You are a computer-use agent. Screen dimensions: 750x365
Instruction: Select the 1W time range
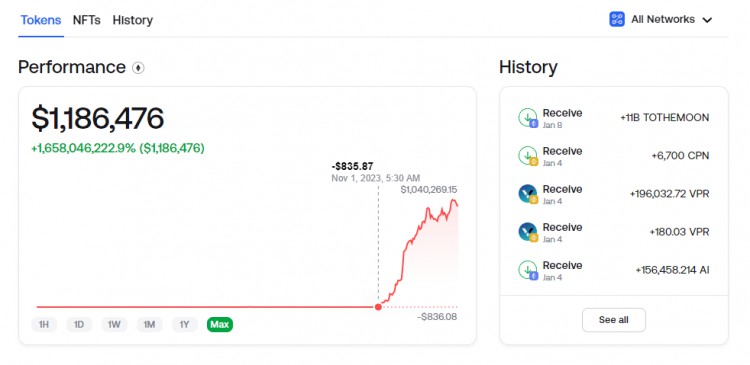click(x=114, y=325)
